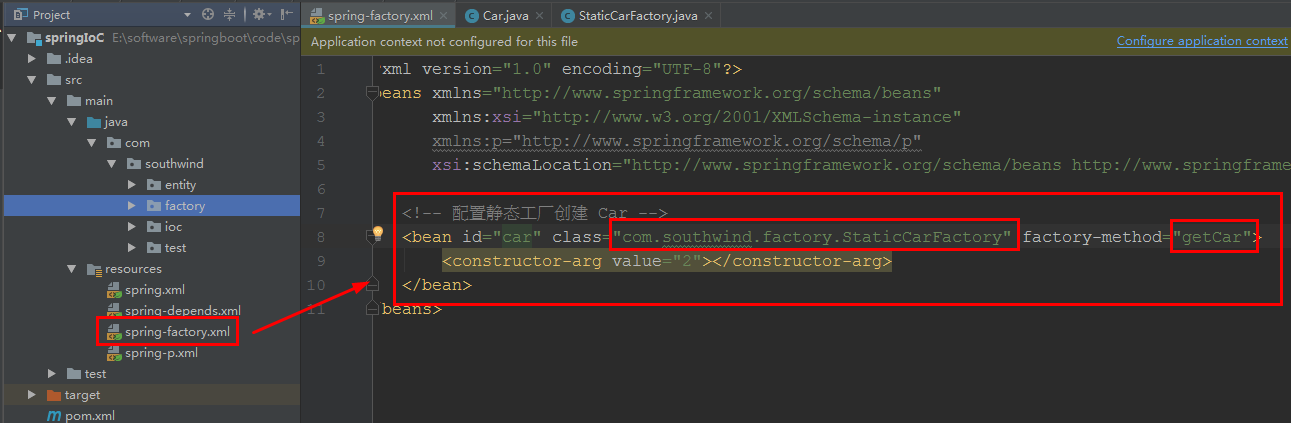Collapse the southwind package
This screenshot has width=1291, height=423.
point(112,164)
